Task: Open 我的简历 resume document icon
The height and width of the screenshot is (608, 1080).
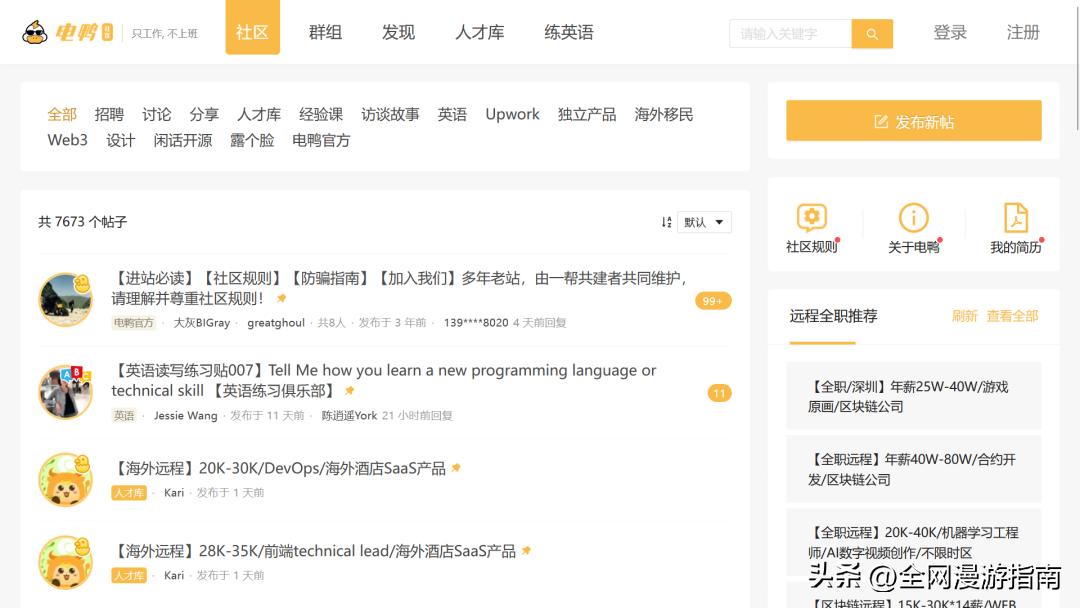Action: tap(1014, 219)
